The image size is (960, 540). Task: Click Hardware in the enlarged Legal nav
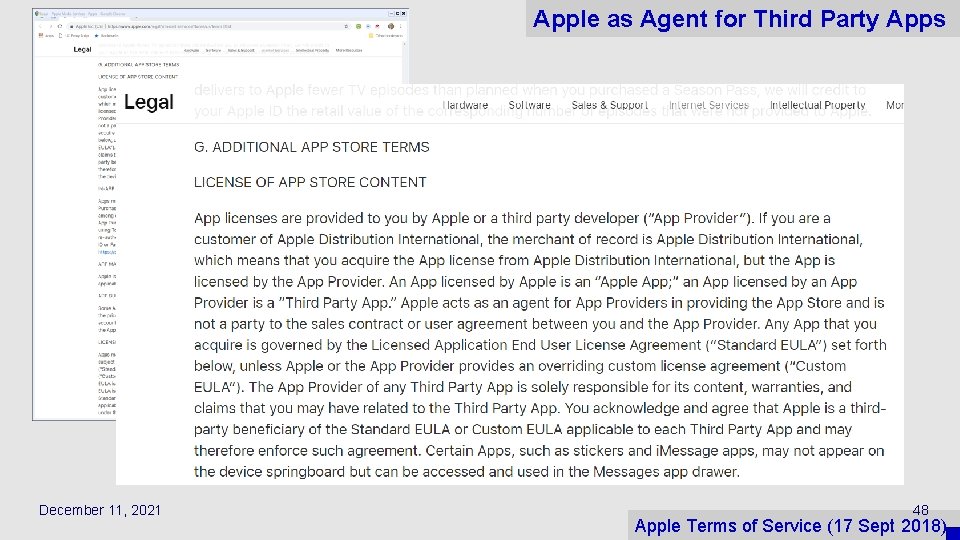tap(465, 105)
